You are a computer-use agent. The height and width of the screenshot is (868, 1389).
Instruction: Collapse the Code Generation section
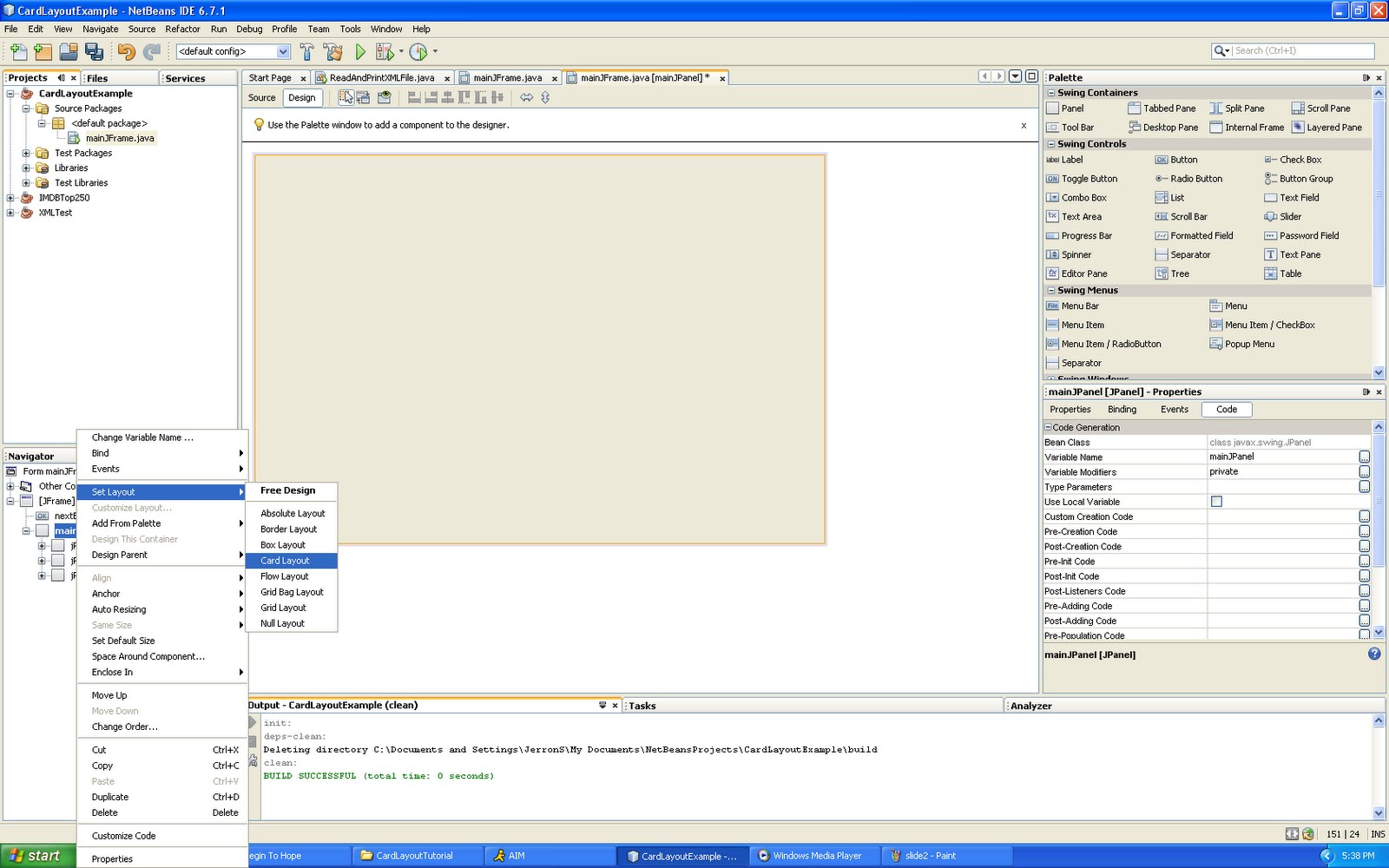click(1049, 427)
